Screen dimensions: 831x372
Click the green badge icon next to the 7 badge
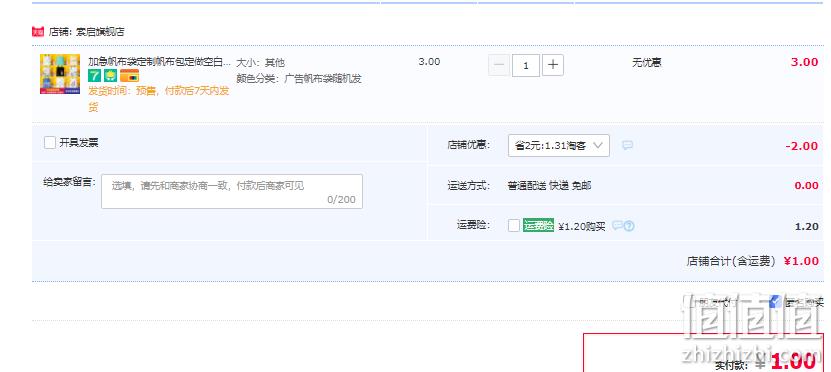point(110,76)
